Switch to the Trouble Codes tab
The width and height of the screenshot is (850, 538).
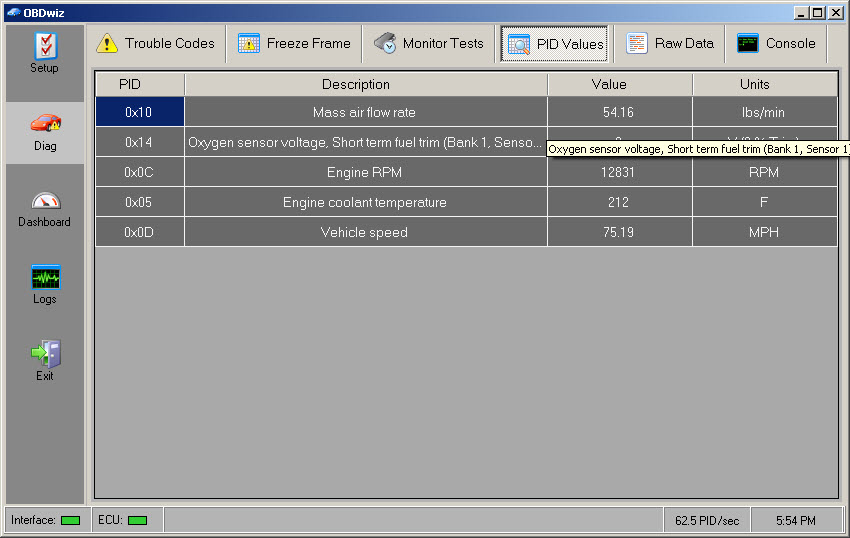point(155,44)
